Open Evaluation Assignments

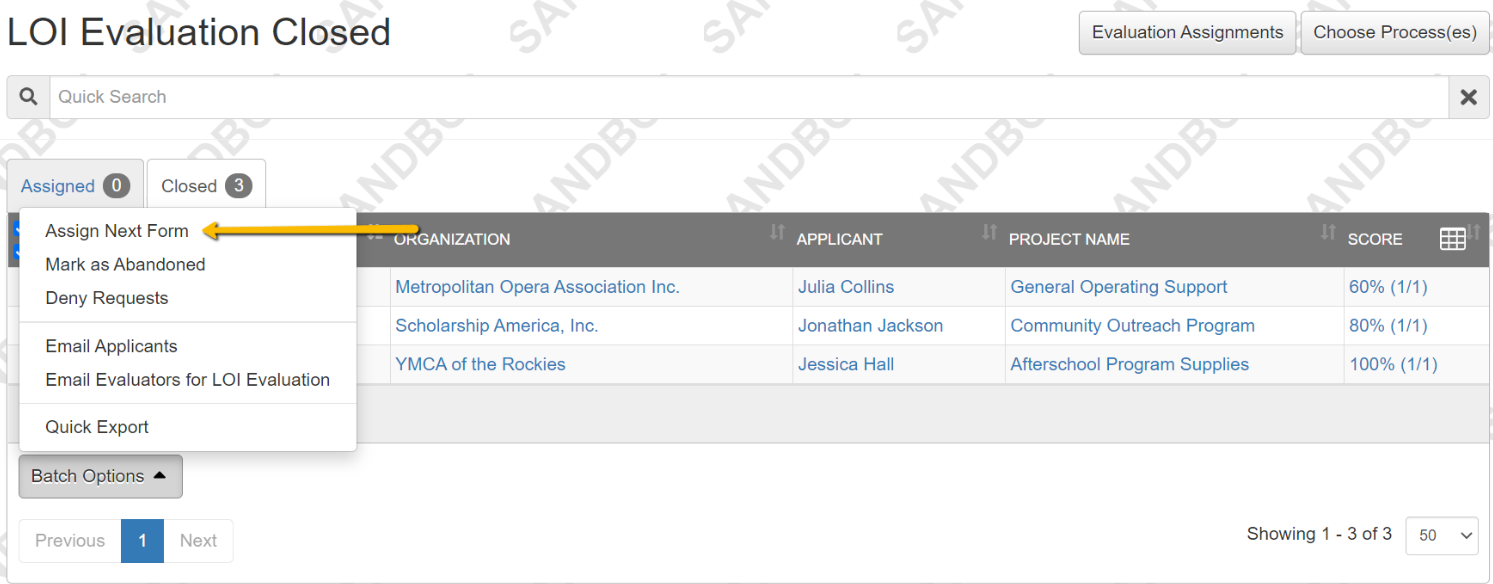click(x=1186, y=32)
